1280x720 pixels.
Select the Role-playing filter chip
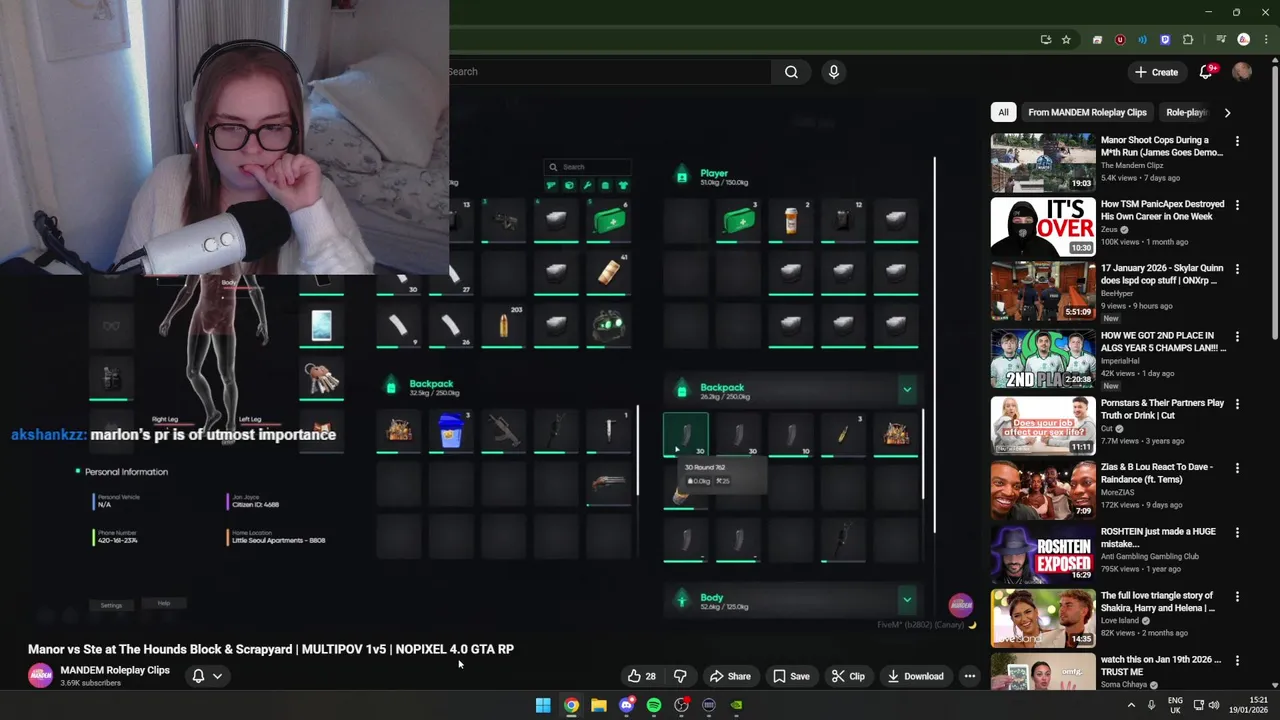1186,112
